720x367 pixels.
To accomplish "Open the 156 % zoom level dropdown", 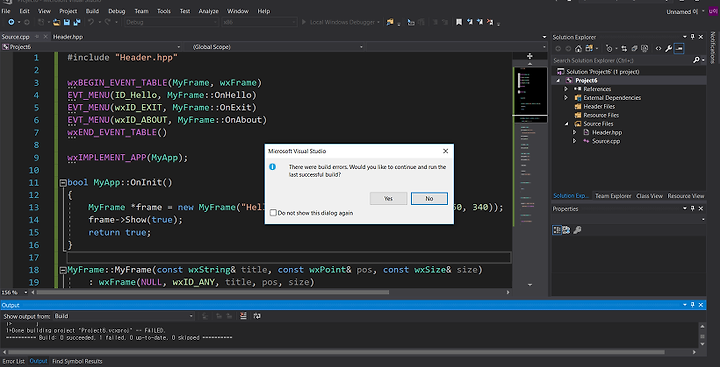I will point(26,292).
